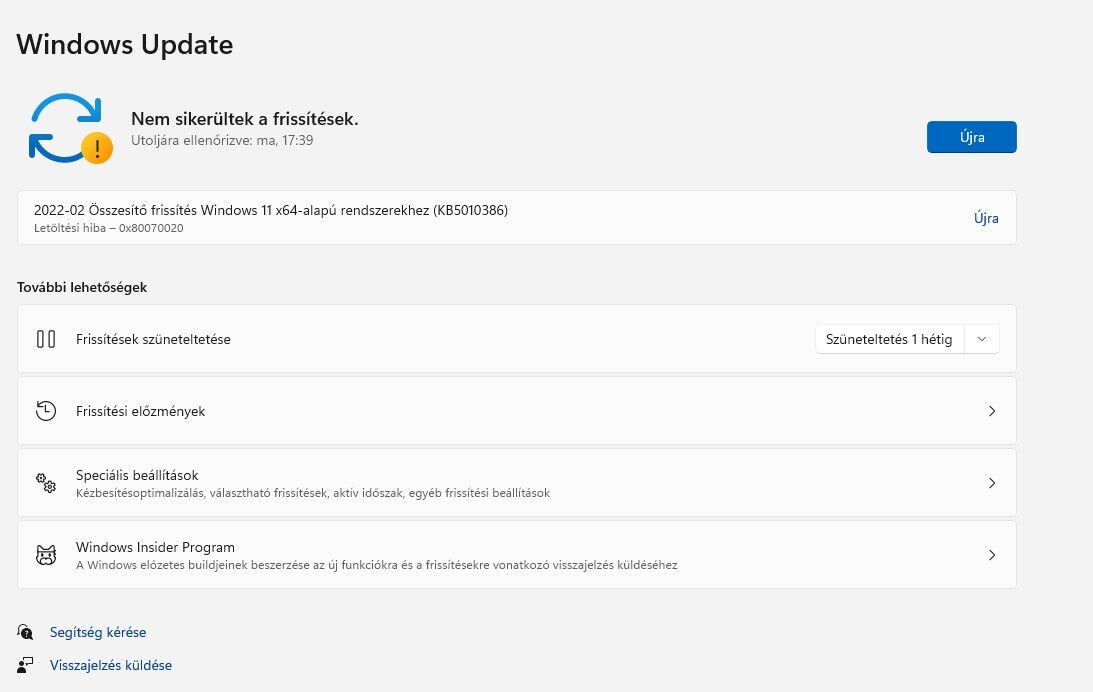1093x692 pixels.
Task: Click the Szüneteltetés 1 hétig button
Action: (x=889, y=339)
